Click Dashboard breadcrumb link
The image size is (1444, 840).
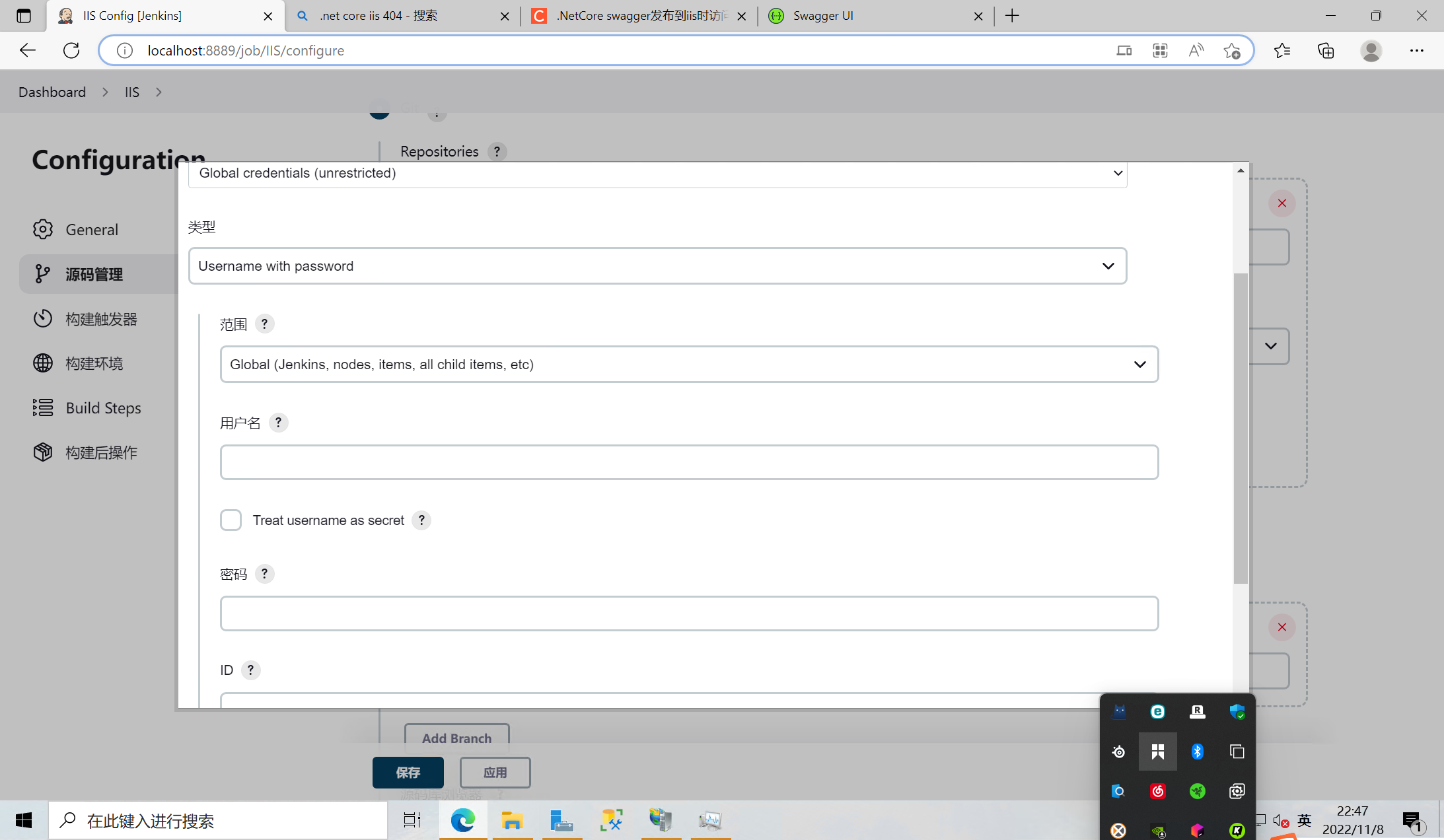click(52, 92)
